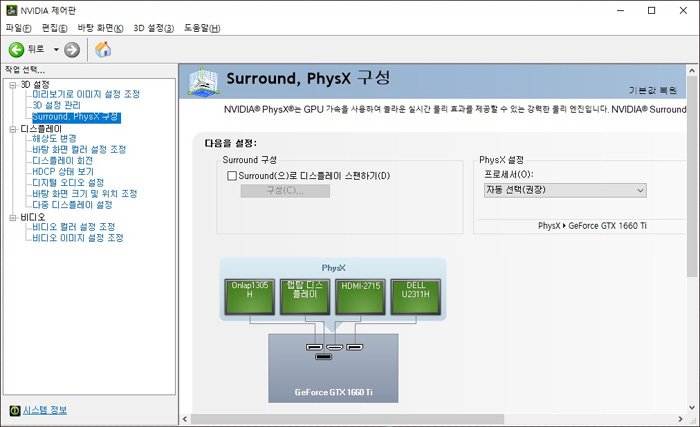
Task: Open the 시스템 정보 link
Action: [45, 410]
